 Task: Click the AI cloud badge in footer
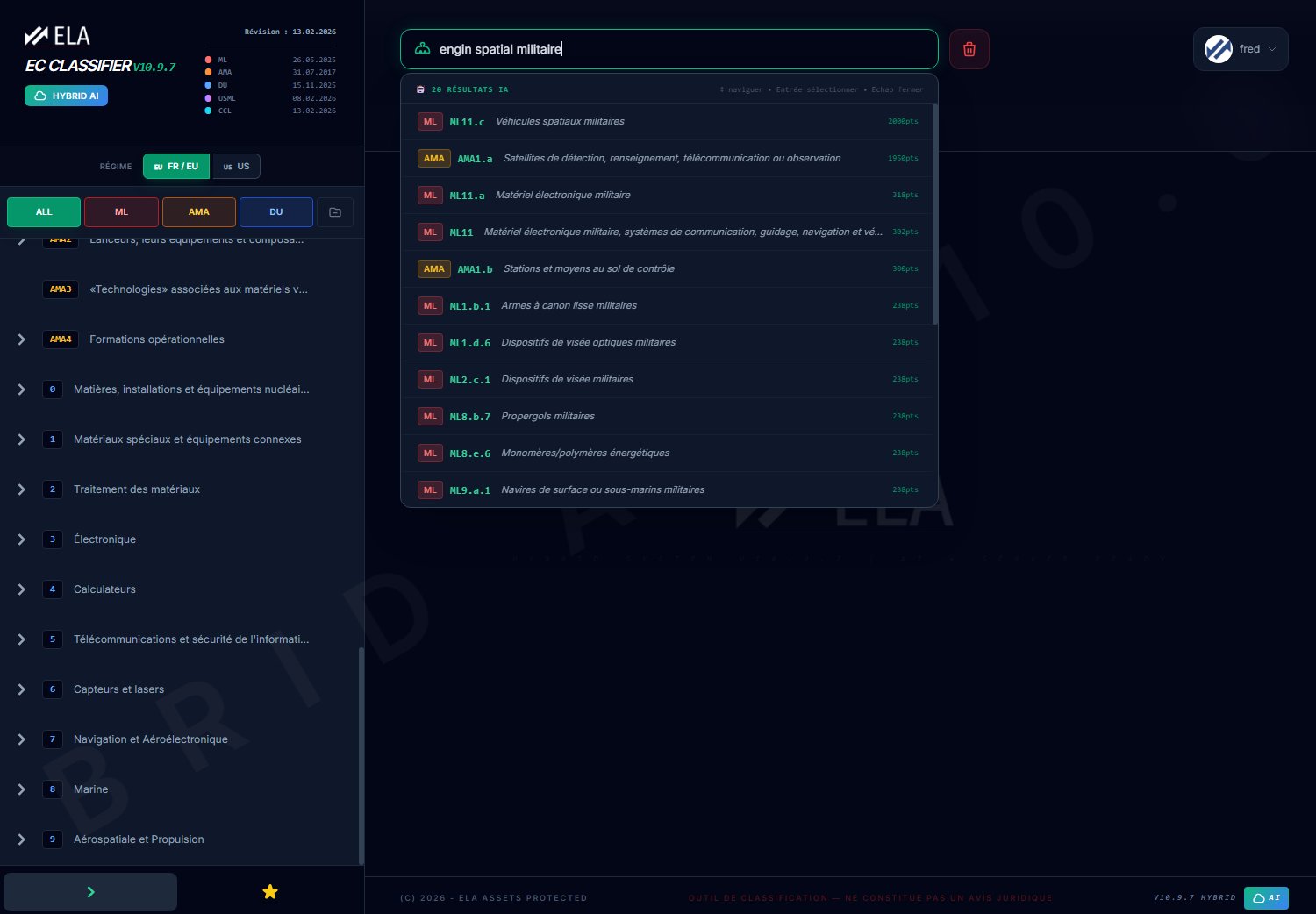point(1266,897)
